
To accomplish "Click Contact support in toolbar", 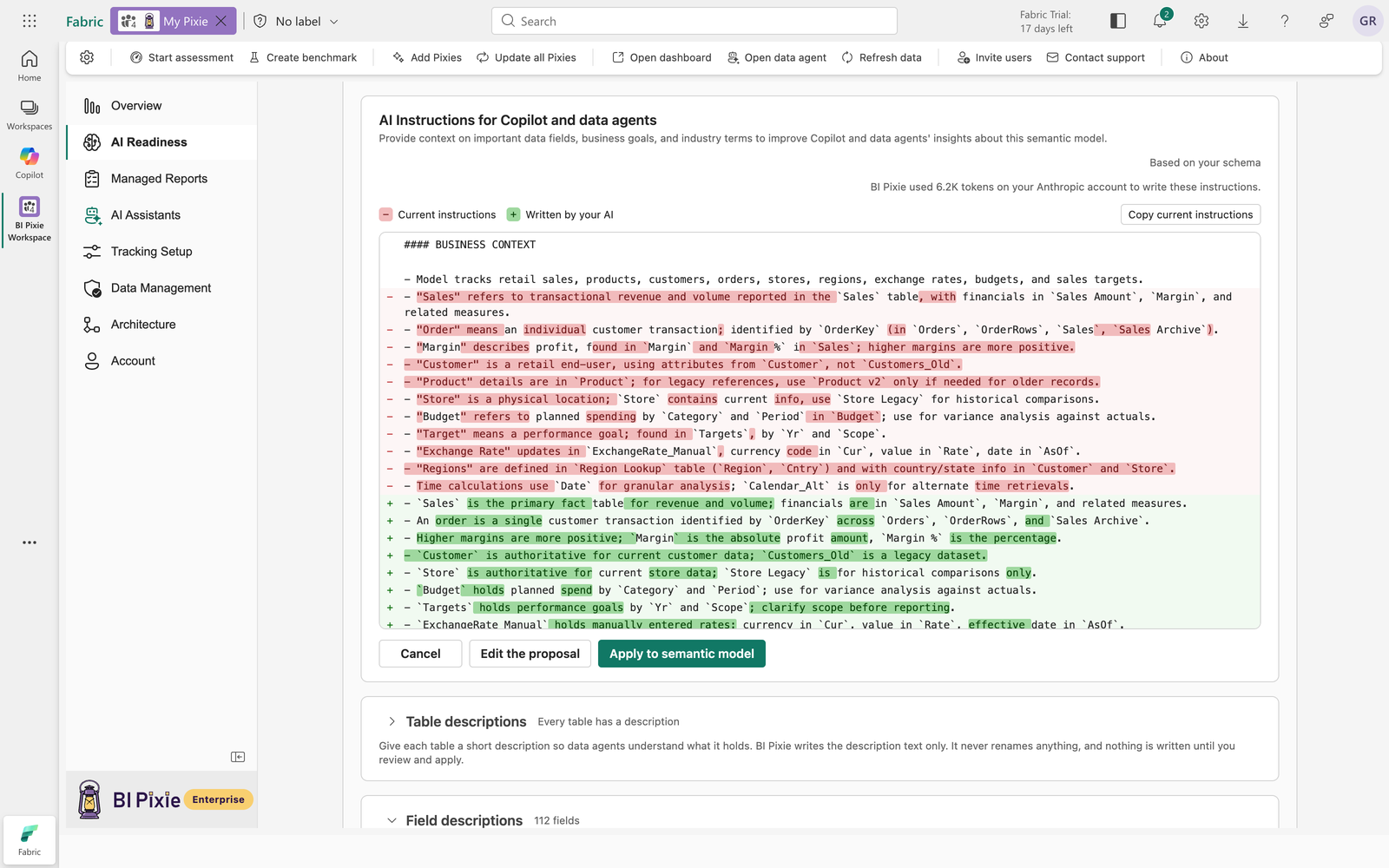I will (1096, 57).
